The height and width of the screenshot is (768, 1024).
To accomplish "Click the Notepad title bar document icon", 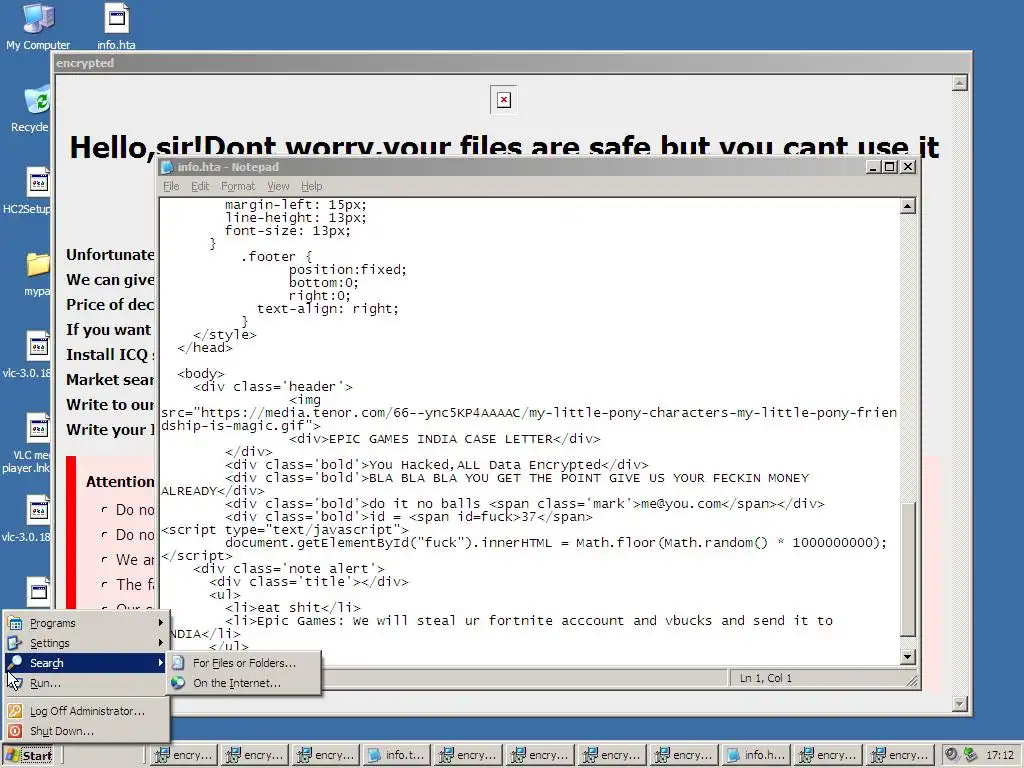I will point(167,167).
